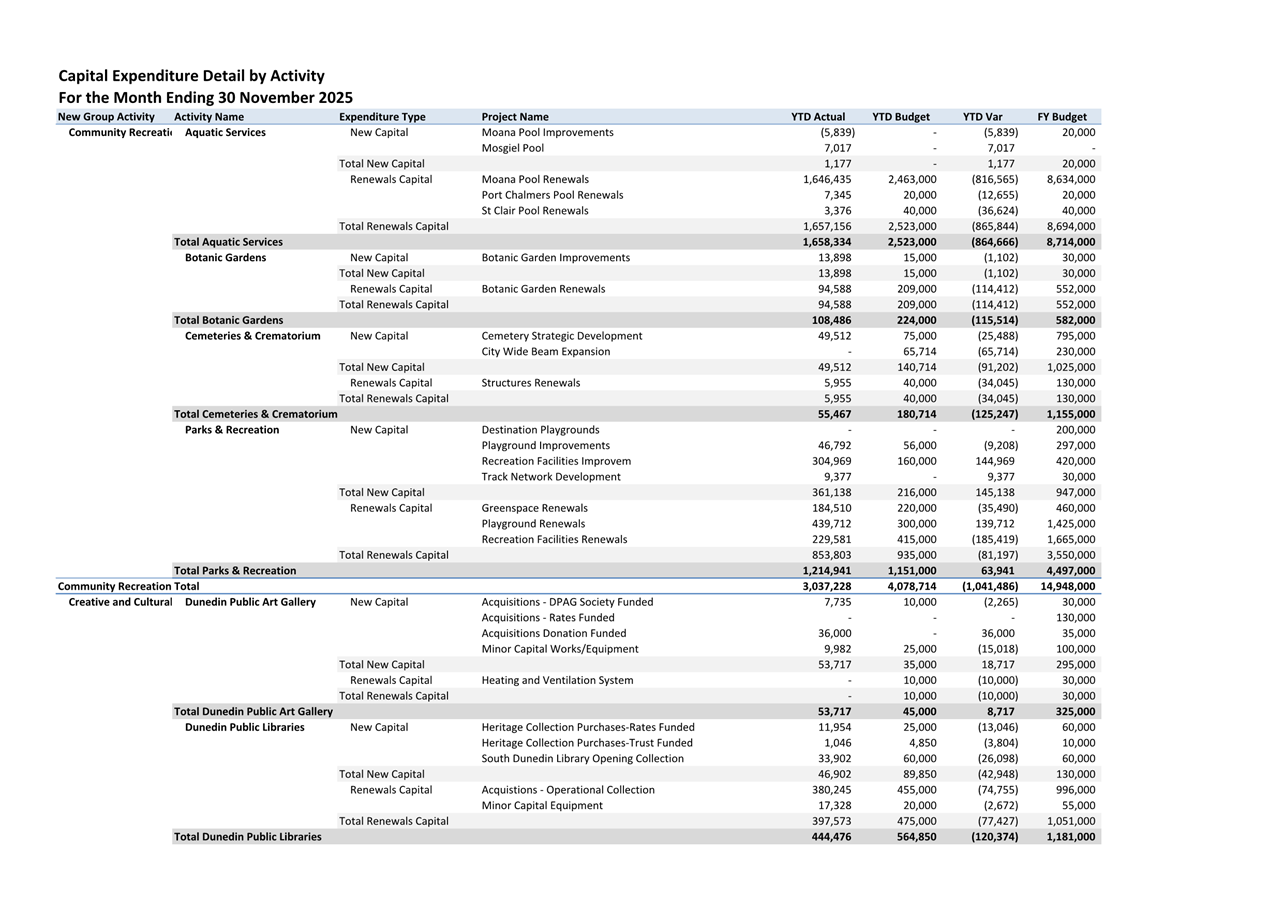Select the YTD Actual column header
1283x907 pixels.
pos(817,117)
